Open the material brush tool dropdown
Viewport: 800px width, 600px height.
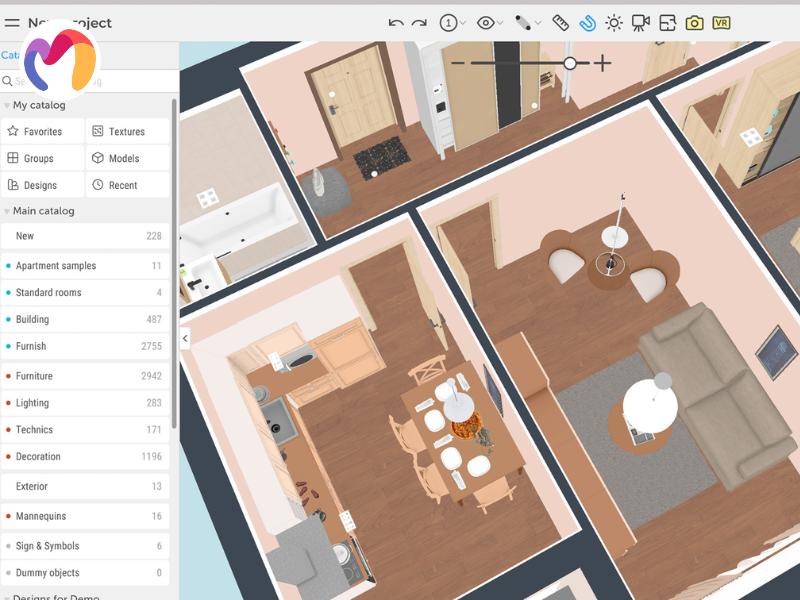(x=527, y=22)
